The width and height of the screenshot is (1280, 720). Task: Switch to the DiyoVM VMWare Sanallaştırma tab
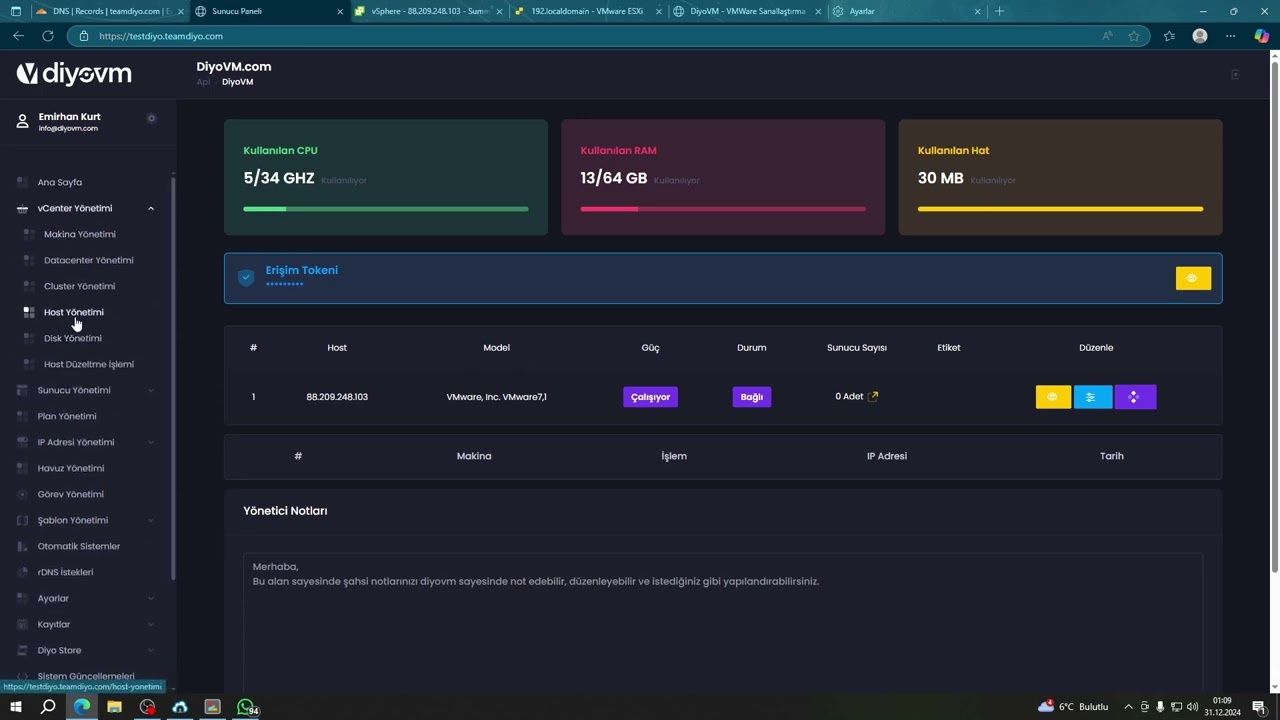[x=747, y=12]
